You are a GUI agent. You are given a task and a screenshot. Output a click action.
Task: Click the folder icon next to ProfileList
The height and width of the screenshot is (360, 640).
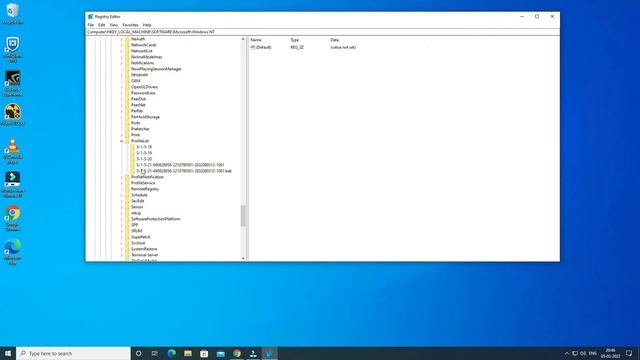coord(127,141)
